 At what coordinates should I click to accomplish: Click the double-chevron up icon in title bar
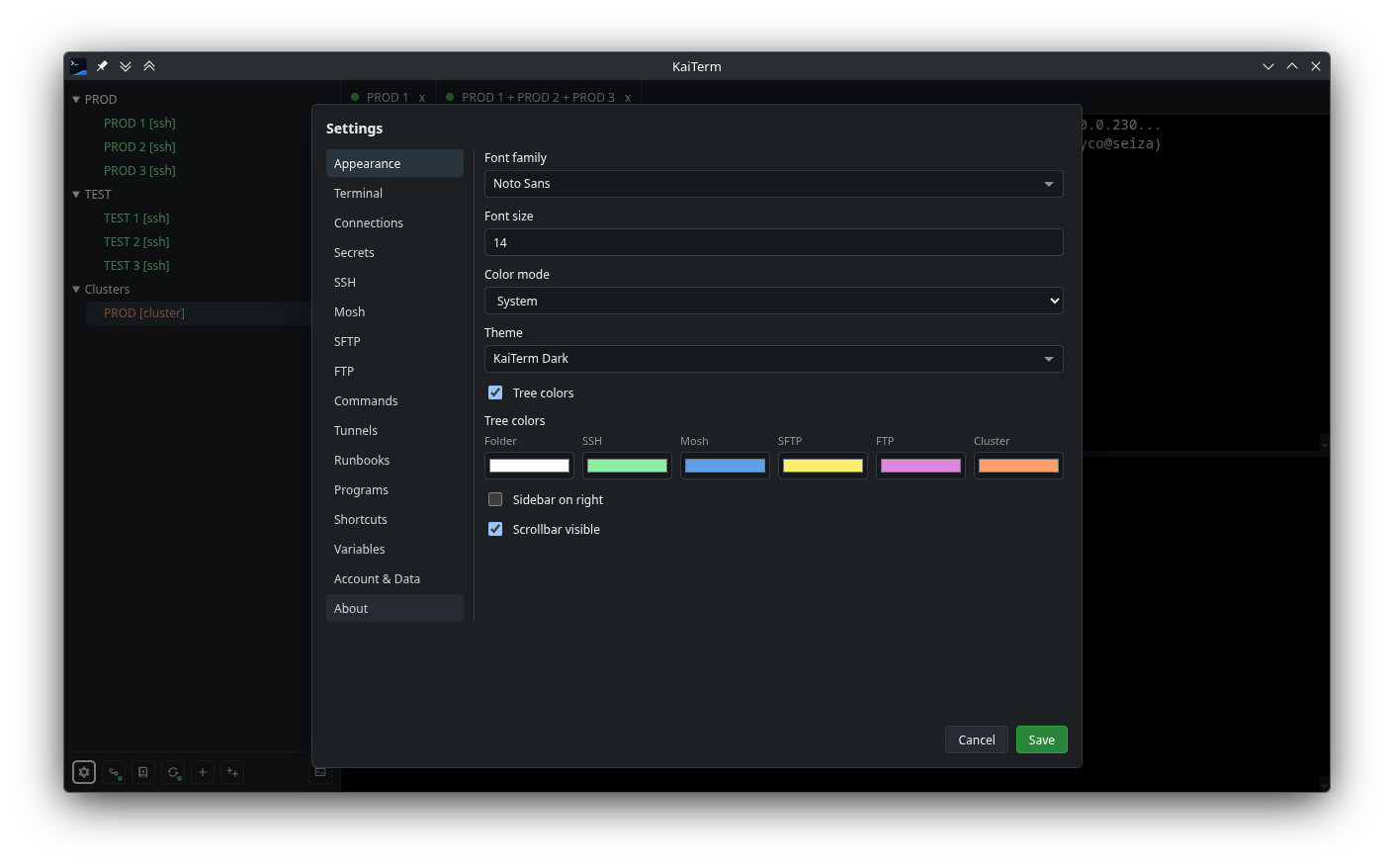[149, 66]
